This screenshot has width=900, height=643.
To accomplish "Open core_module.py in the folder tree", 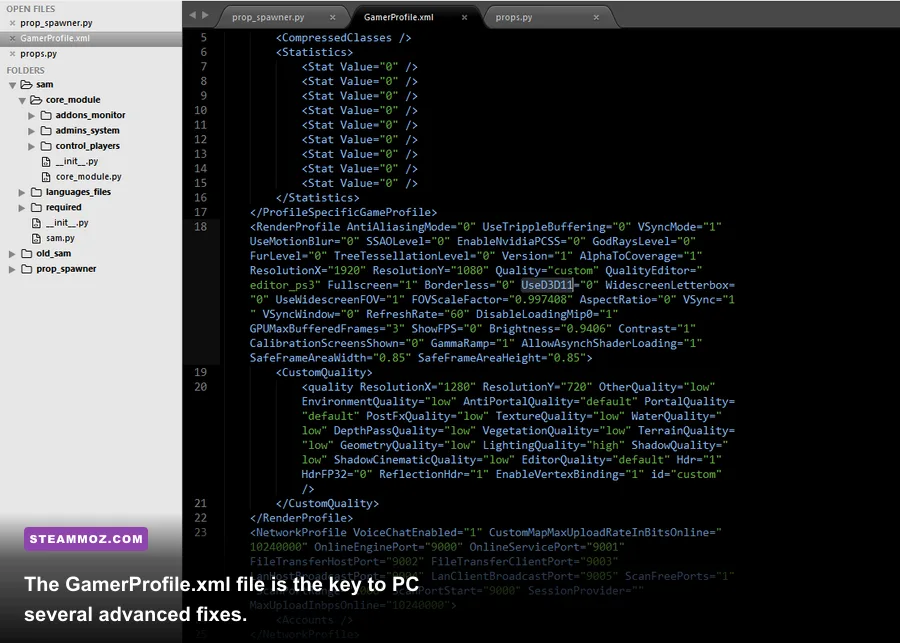I will (88, 177).
